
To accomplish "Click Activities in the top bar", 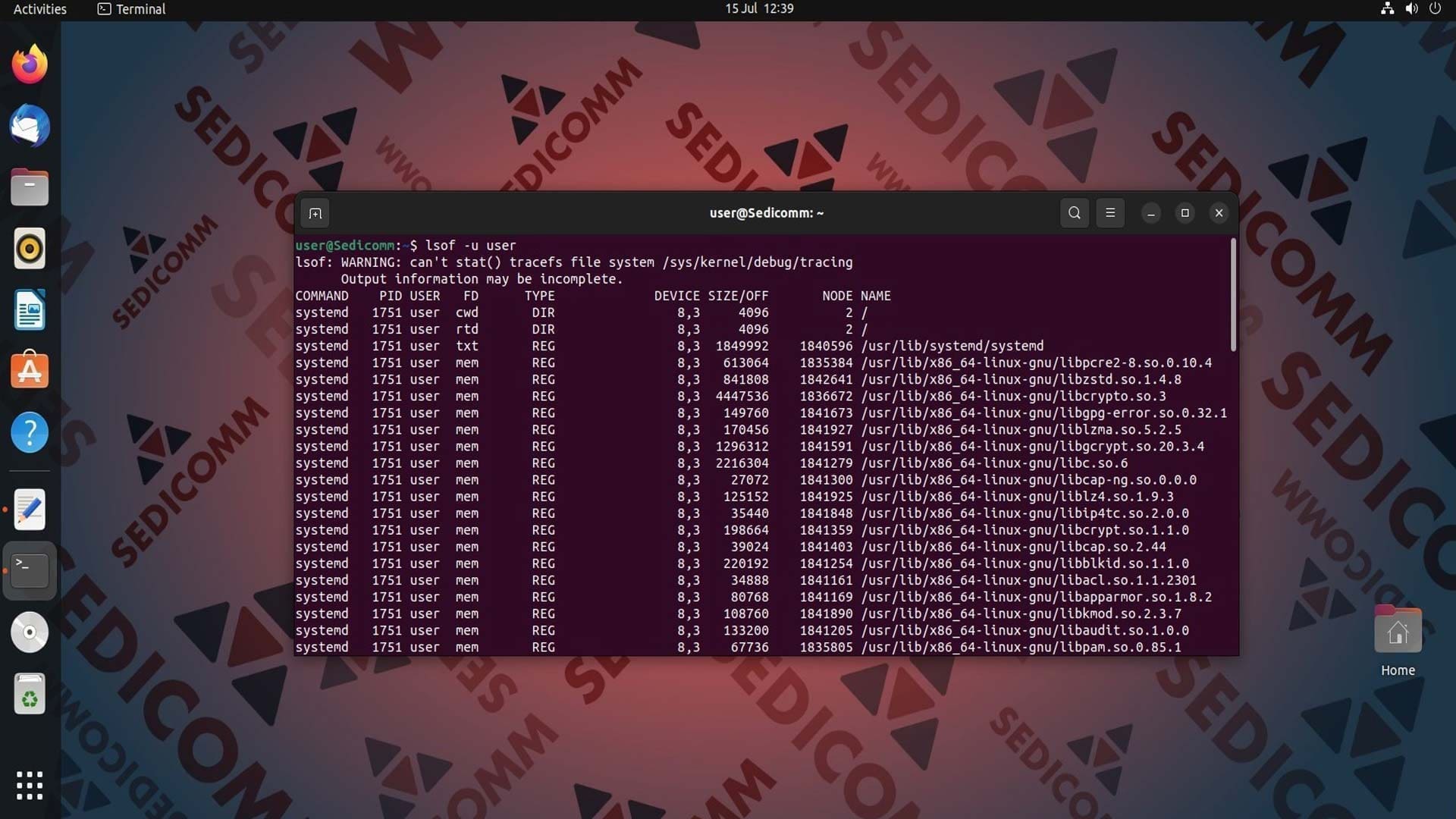I will click(40, 9).
